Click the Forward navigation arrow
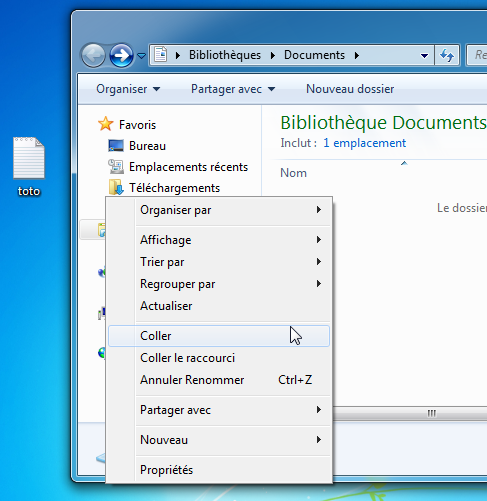 click(x=121, y=56)
